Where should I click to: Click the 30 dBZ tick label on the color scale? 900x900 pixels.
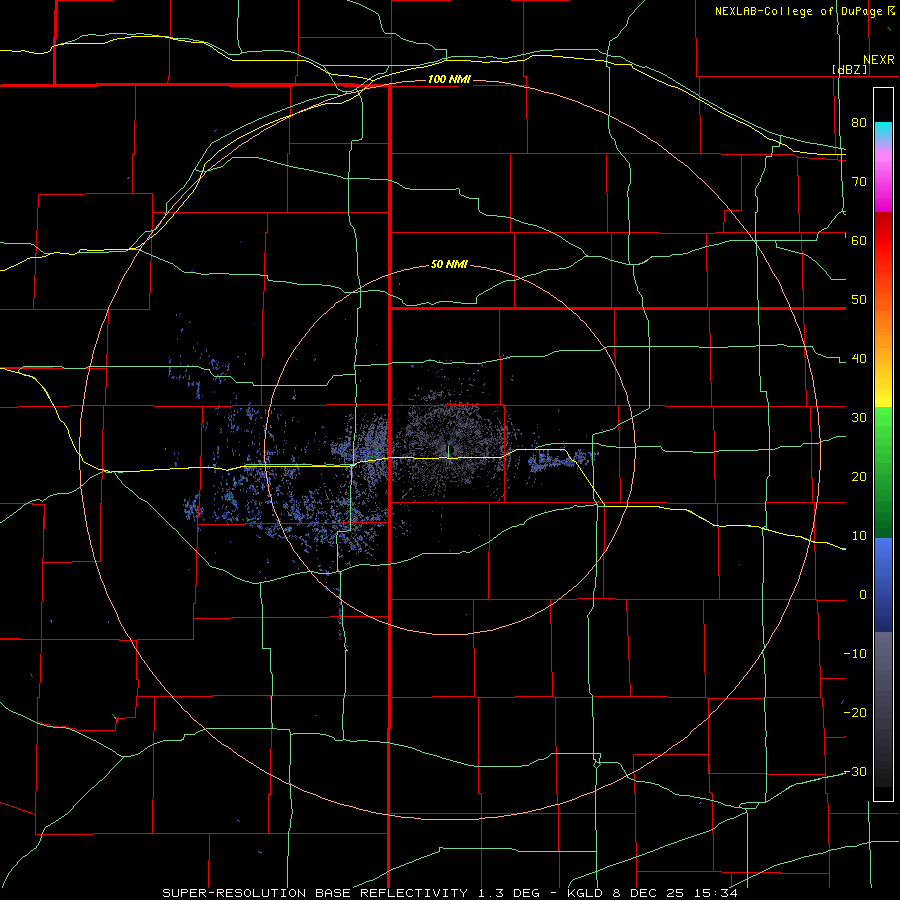(859, 418)
